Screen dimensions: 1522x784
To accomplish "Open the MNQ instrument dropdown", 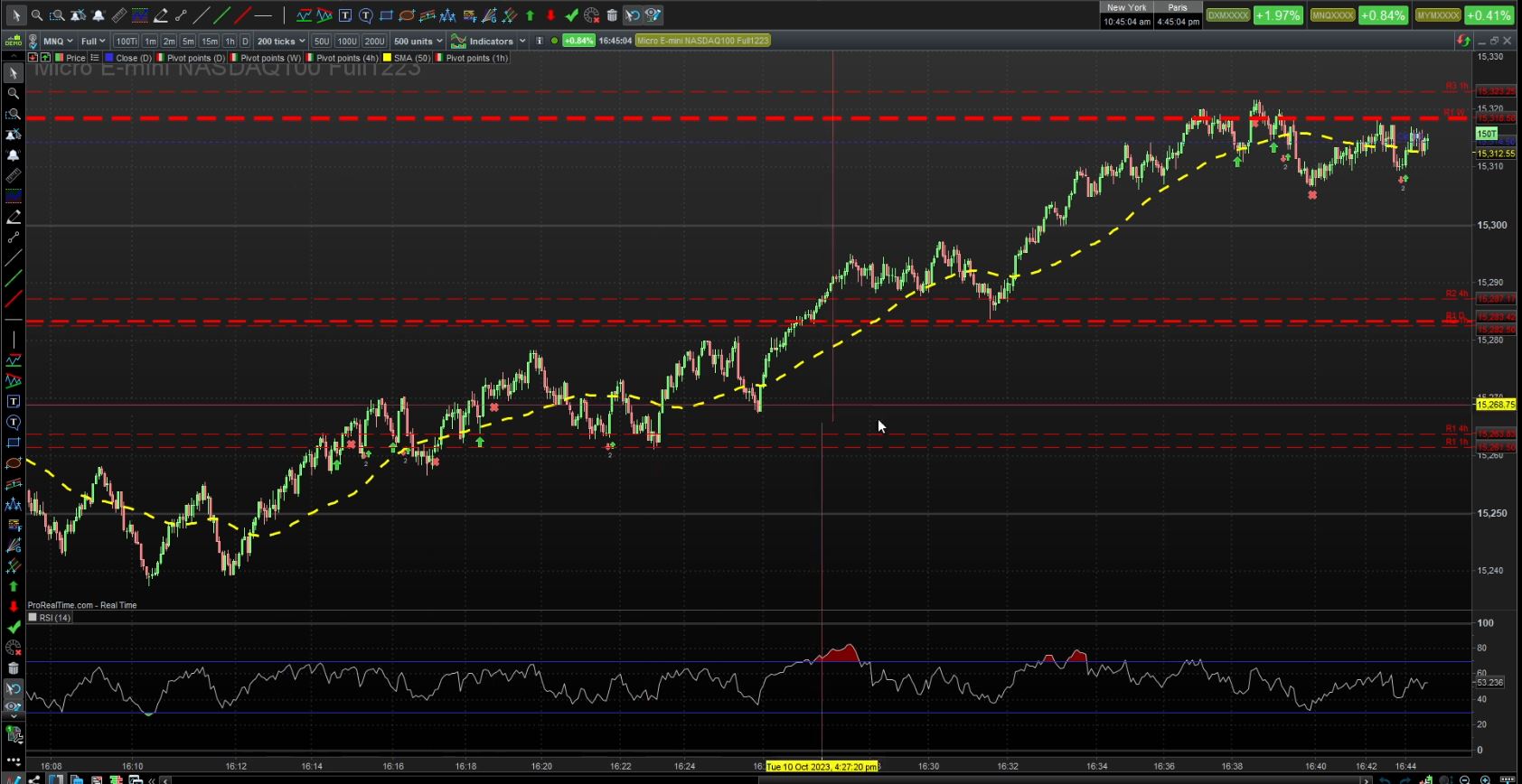I will 59,41.
